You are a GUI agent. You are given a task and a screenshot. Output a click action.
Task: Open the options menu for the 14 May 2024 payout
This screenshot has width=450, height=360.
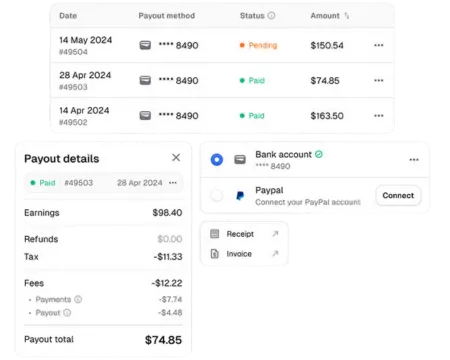[x=378, y=45]
